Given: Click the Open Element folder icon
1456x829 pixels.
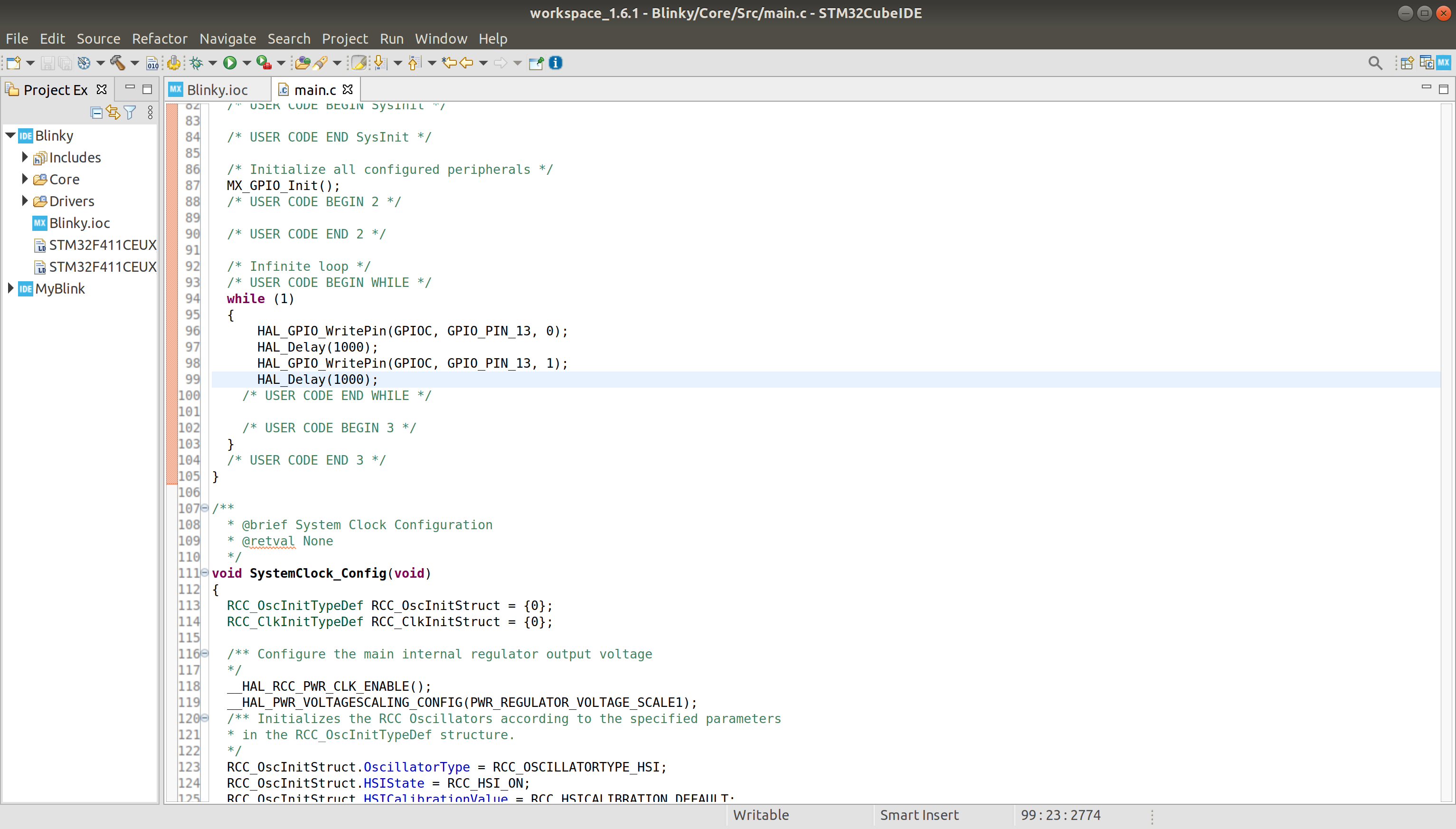Looking at the screenshot, I should [303, 63].
